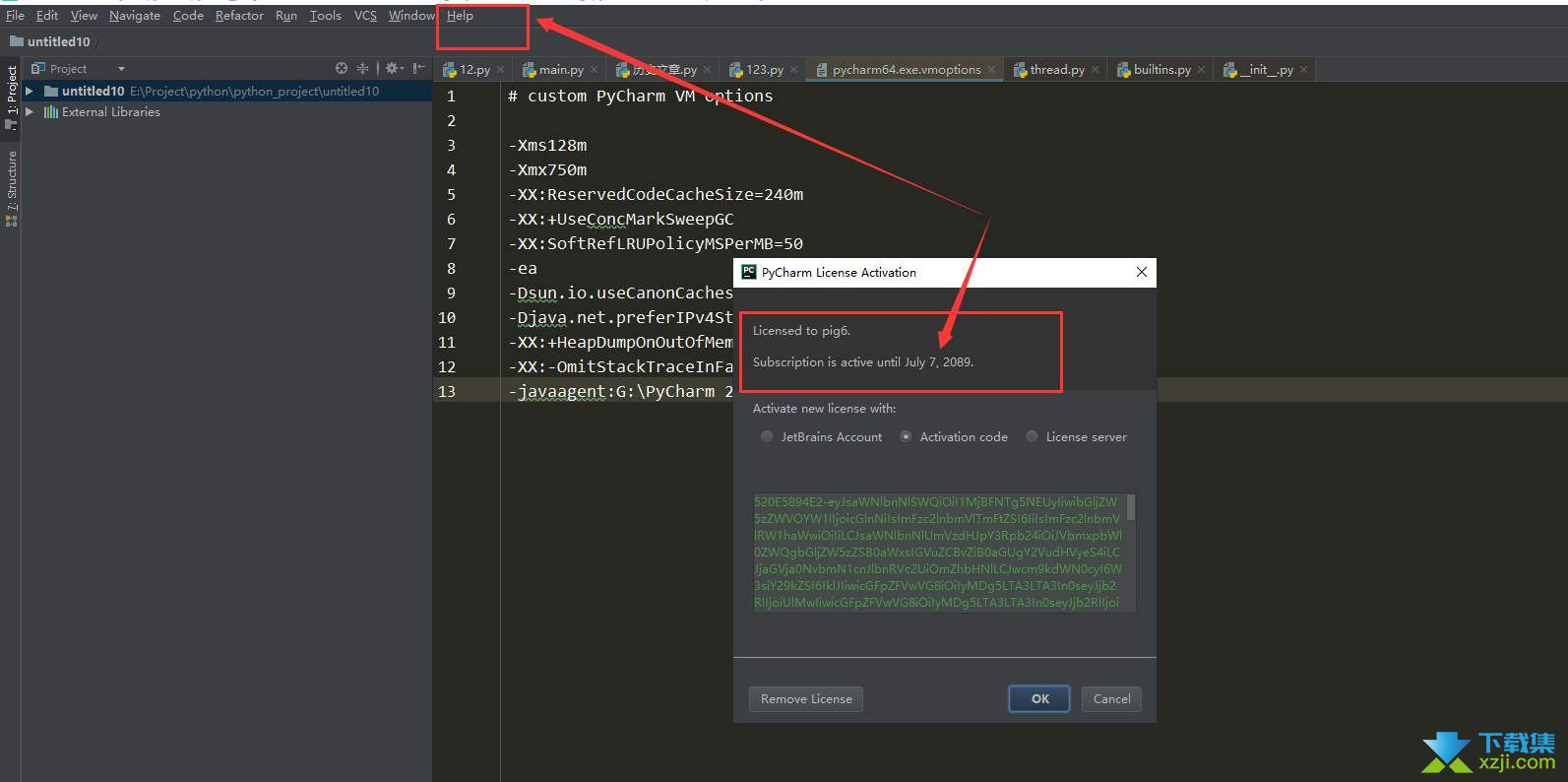
Task: Click line number 1 in the gutter
Action: point(451,96)
